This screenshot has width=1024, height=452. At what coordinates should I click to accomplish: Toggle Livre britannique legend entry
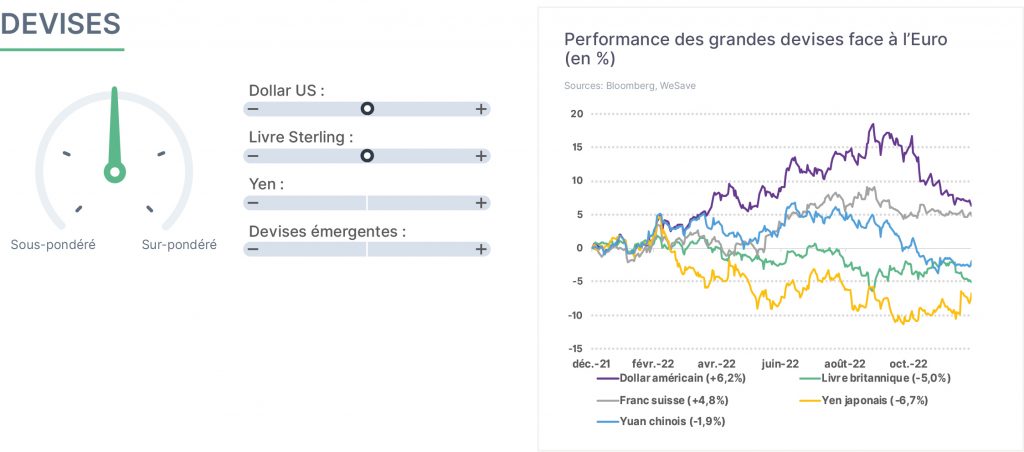coord(875,378)
